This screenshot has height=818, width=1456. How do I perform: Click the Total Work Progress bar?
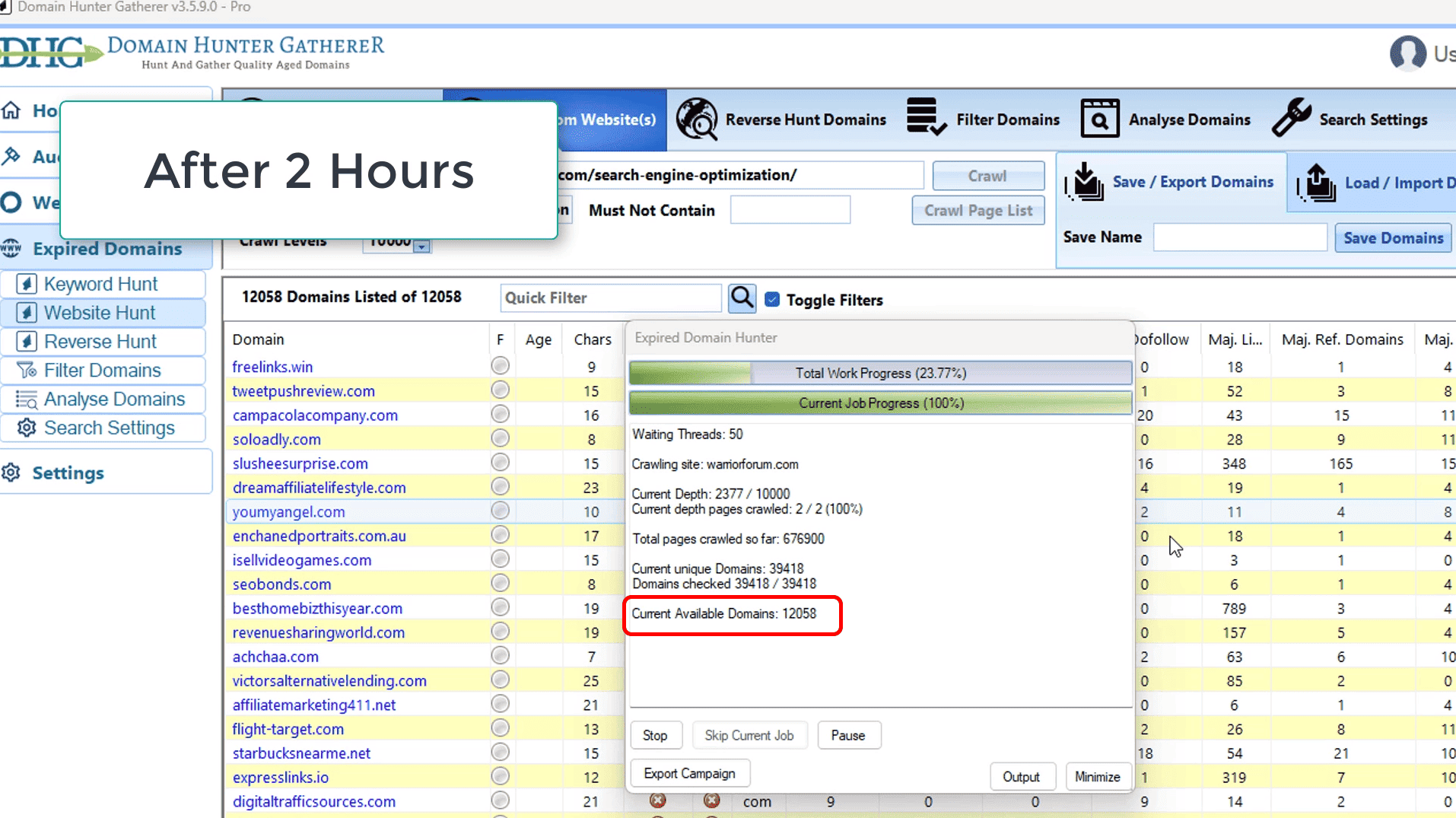(x=880, y=373)
